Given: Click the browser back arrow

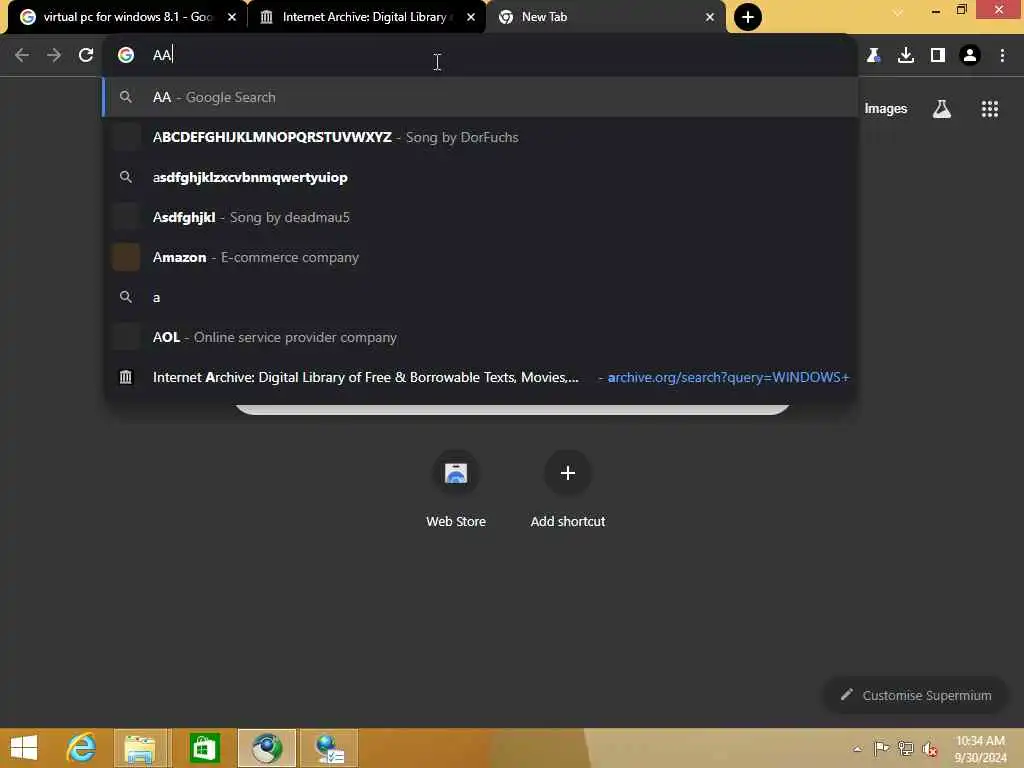Looking at the screenshot, I should (x=22, y=56).
